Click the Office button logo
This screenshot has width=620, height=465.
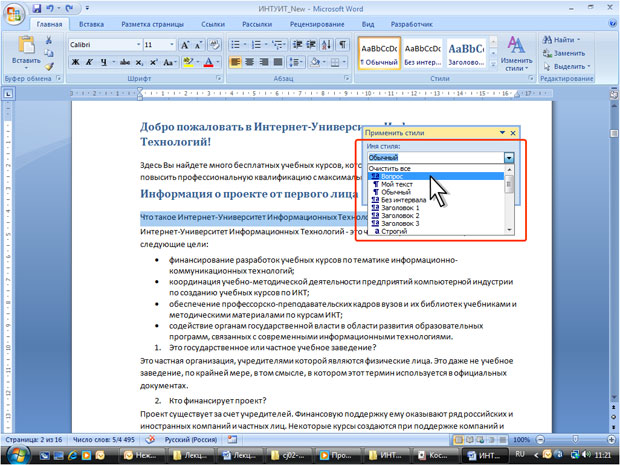coord(14,13)
